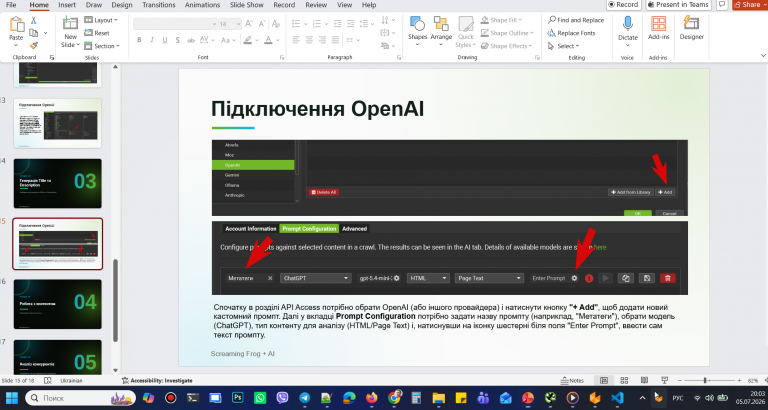
Task: Open the Slide Show tab
Action: (248, 5)
